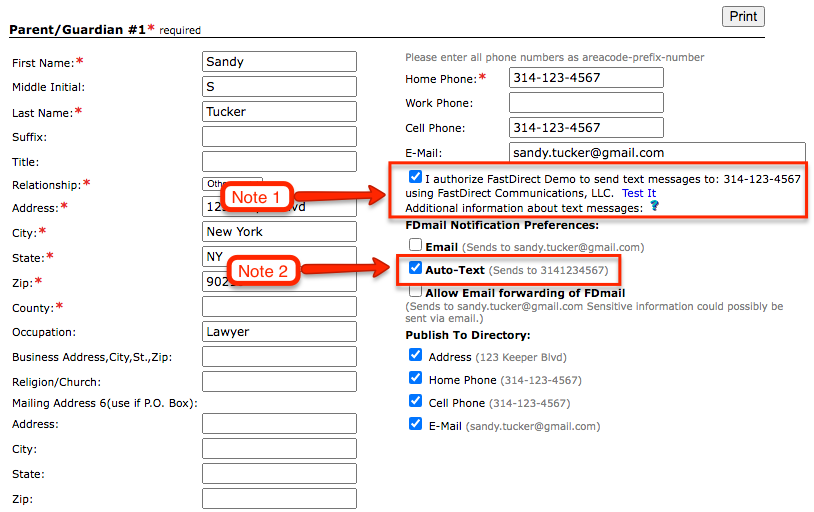814x512 pixels.
Task: Click the text message help question icon
Action: [x=653, y=207]
